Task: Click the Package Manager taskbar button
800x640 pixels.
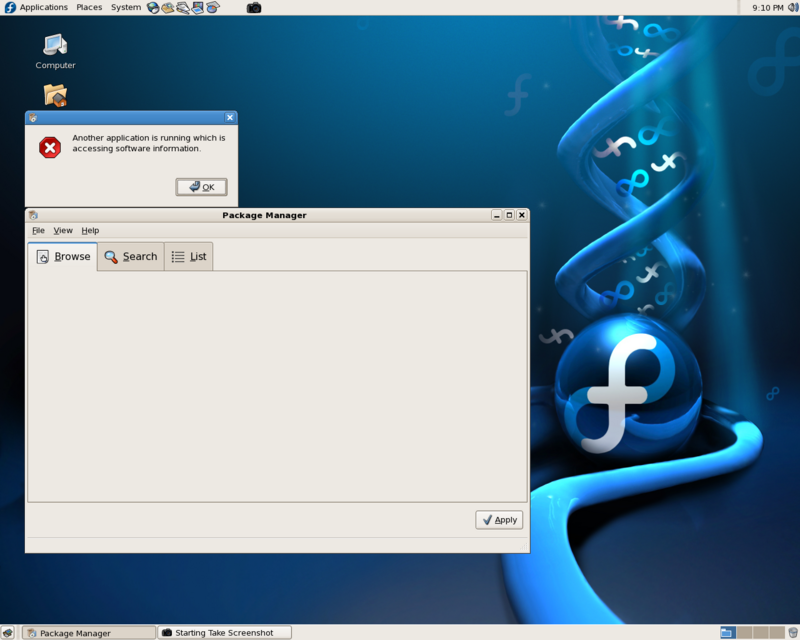Action: pyautogui.click(x=89, y=633)
